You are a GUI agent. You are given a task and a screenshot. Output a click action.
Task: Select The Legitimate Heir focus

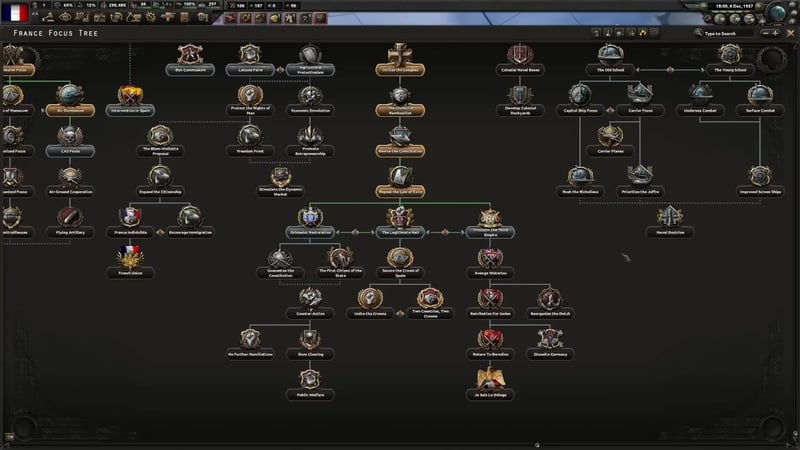(400, 222)
